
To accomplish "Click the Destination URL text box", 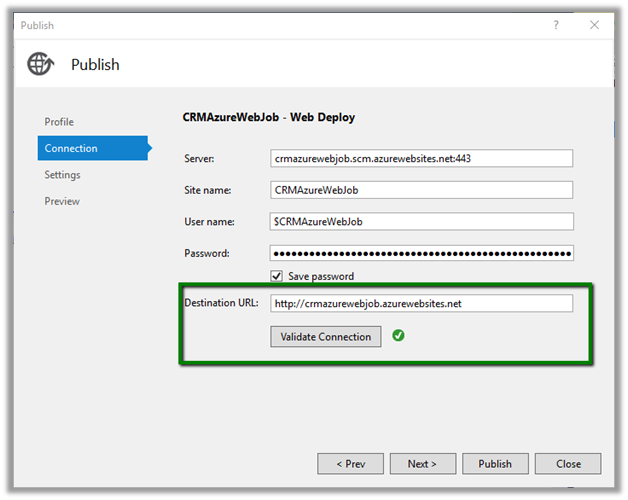I will click(x=421, y=303).
